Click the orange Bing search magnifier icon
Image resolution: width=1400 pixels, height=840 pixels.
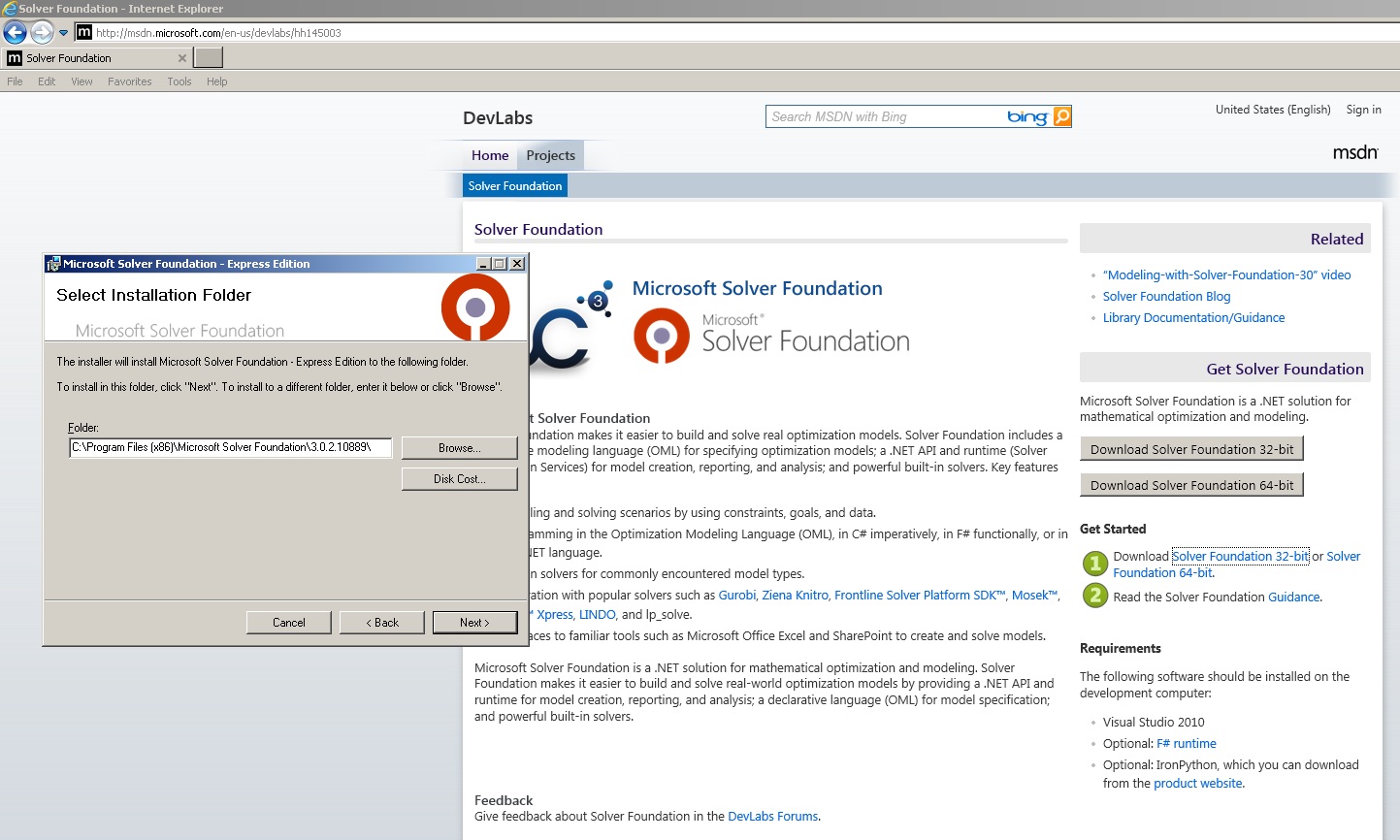(1062, 116)
